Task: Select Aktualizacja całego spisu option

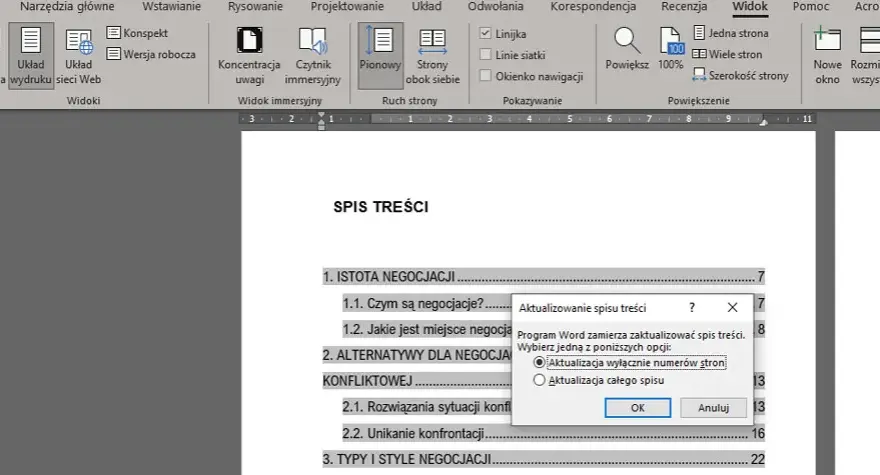Action: (x=599, y=380)
